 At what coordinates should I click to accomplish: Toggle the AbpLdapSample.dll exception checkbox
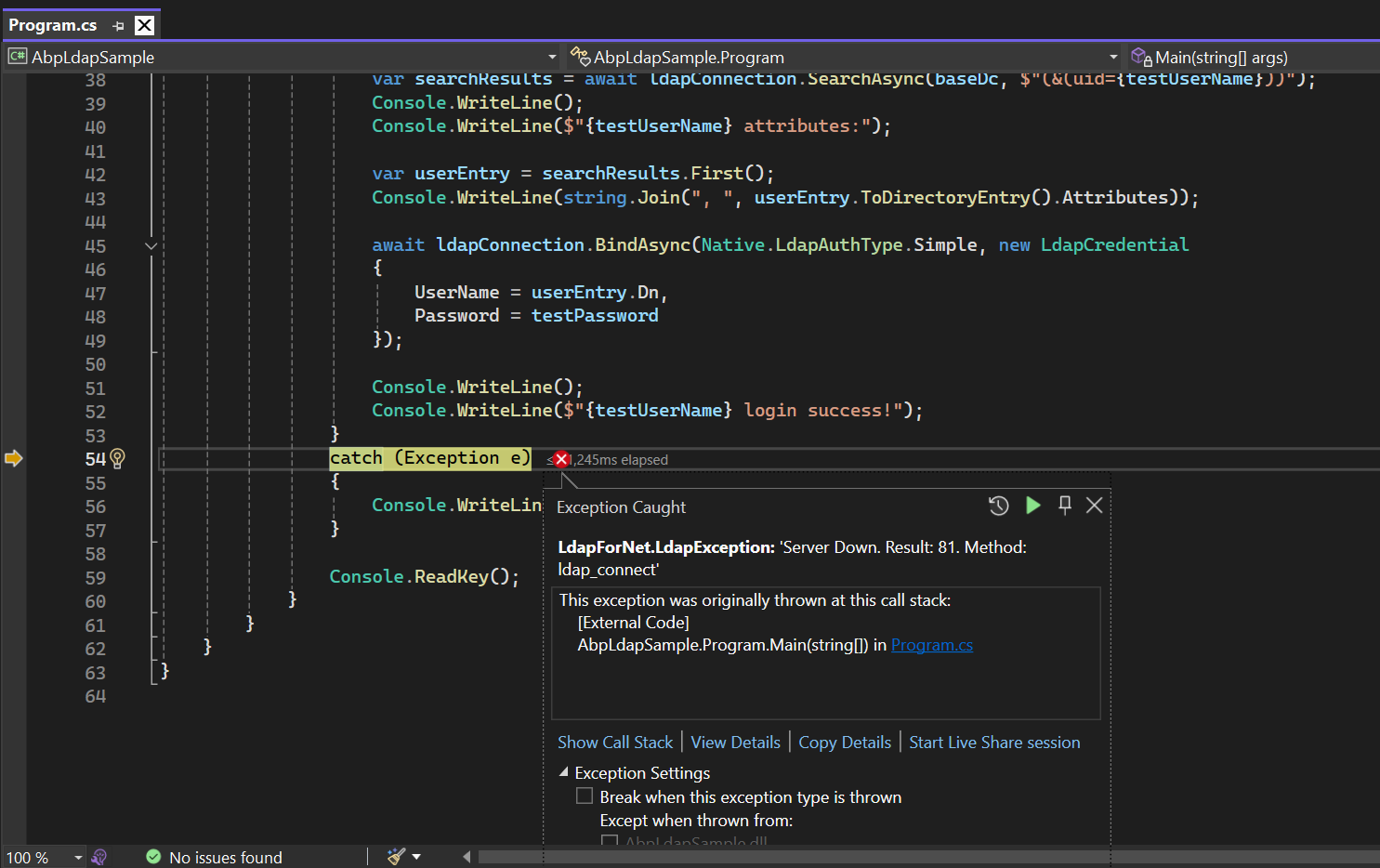click(x=610, y=841)
